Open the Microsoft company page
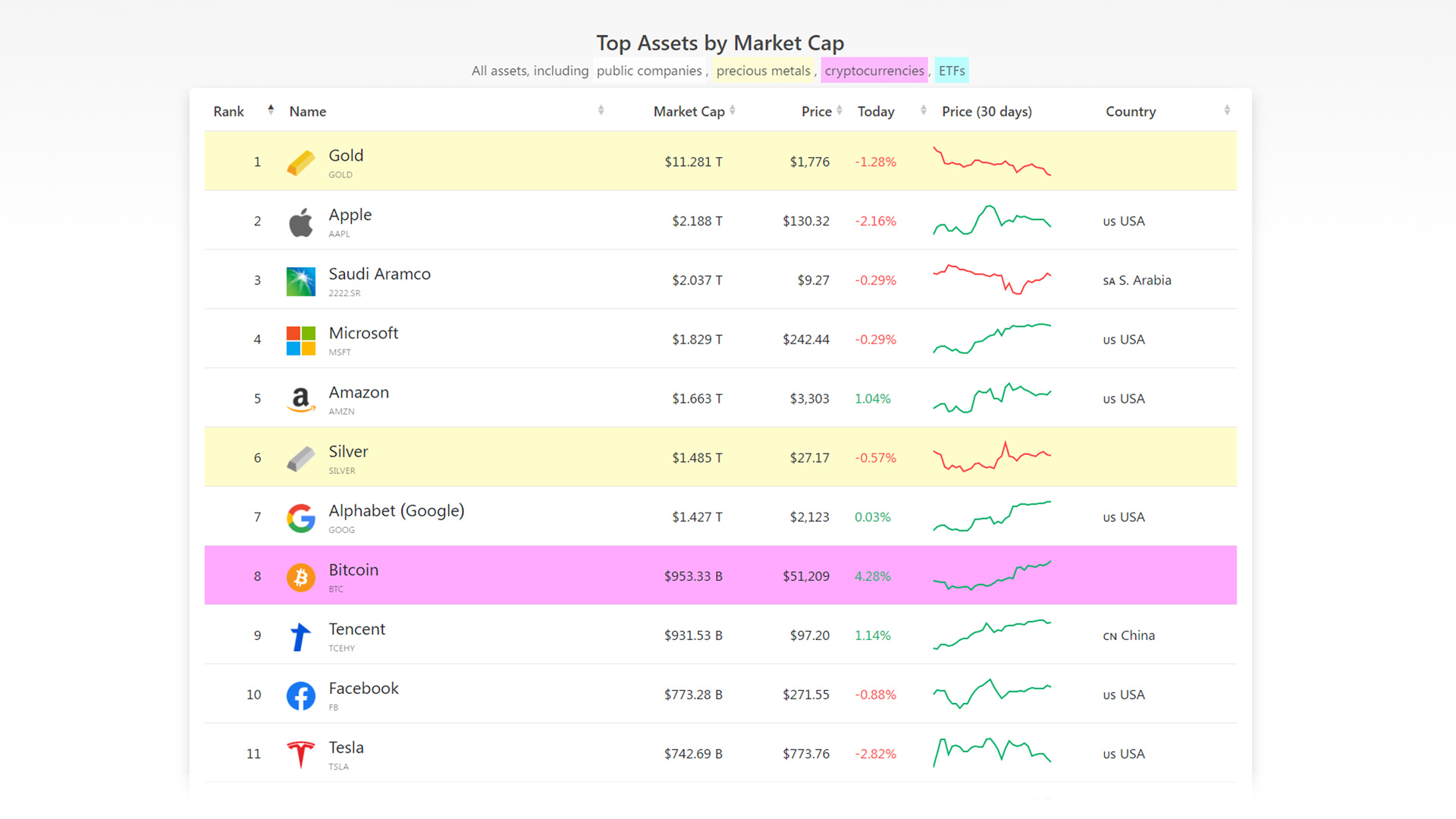 363,333
